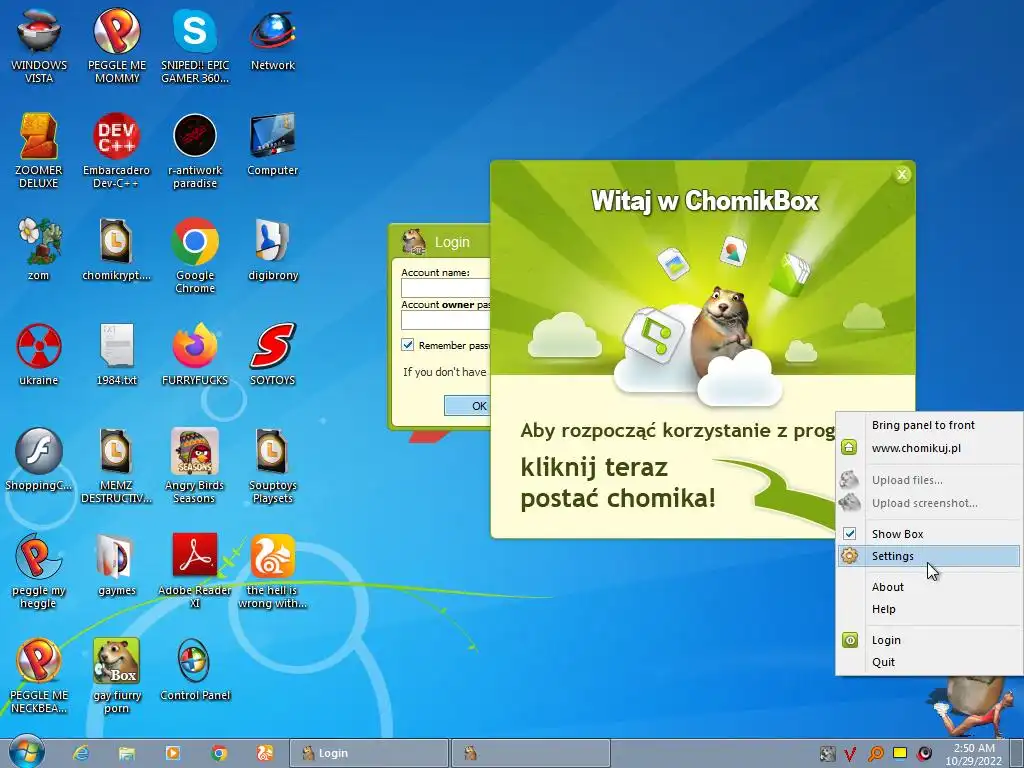Open the taskbar clock showing 2:50 AM
This screenshot has height=768, width=1024.
pos(974,754)
